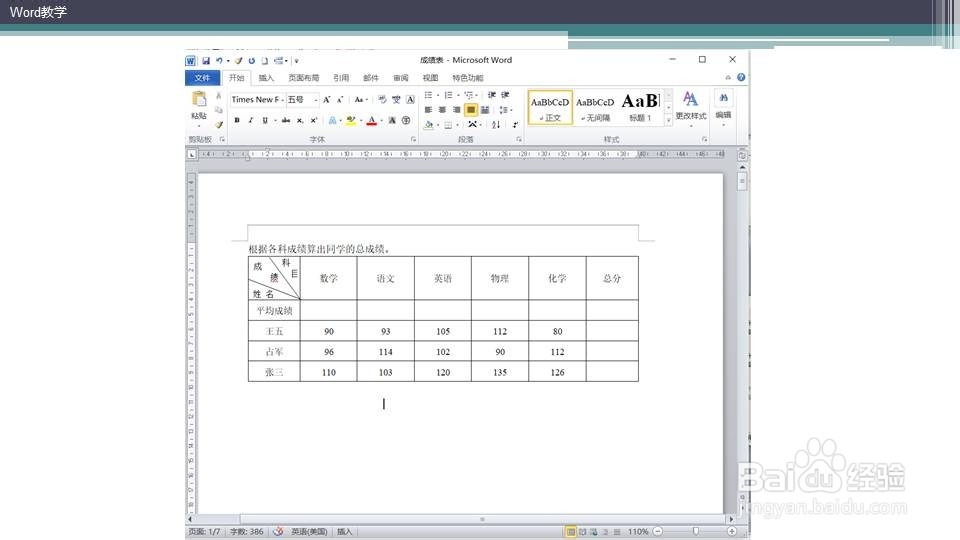Clear formatting eraser icon
Viewport: 960px width, 540px height.
[x=382, y=99]
